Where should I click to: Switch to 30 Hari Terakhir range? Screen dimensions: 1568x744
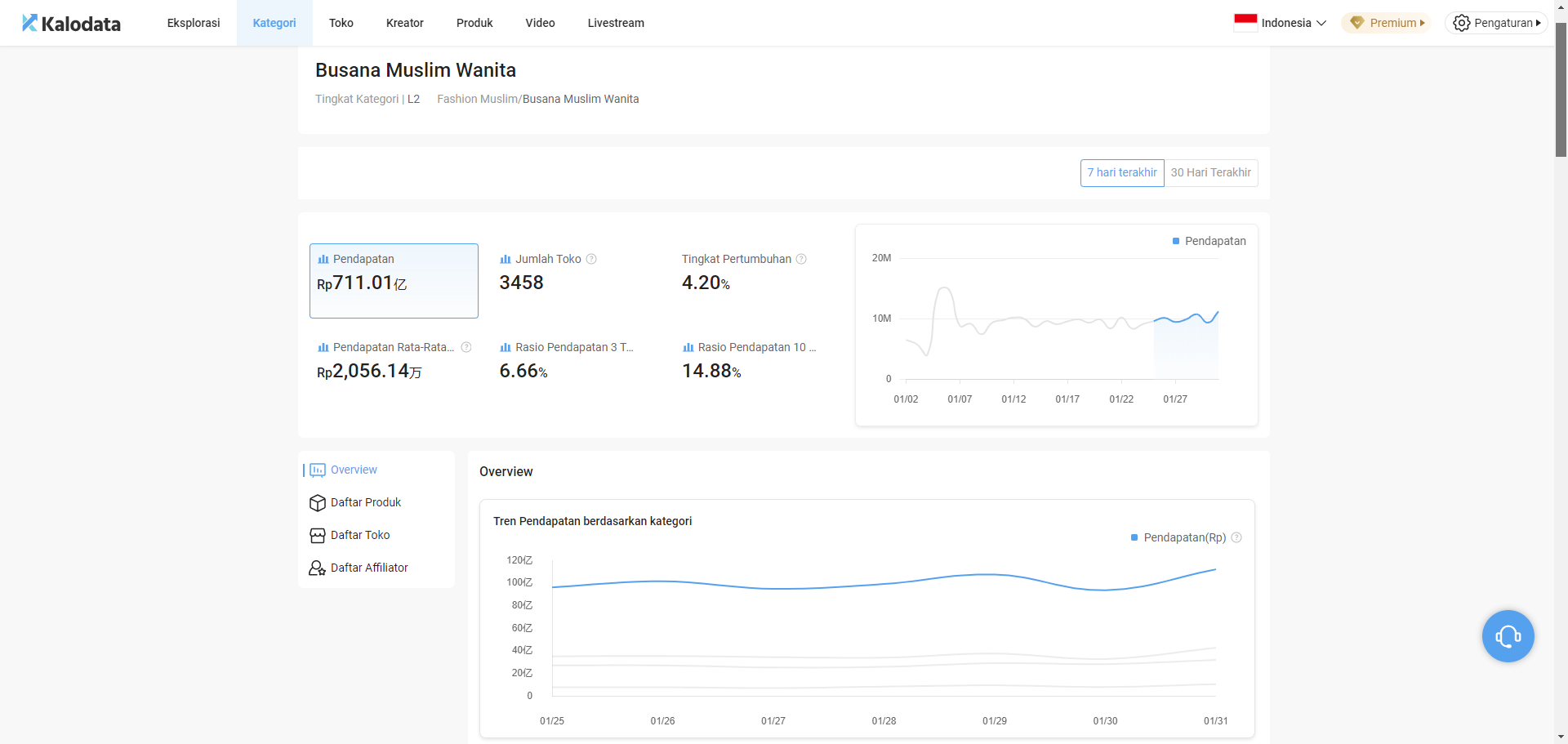pos(1210,172)
